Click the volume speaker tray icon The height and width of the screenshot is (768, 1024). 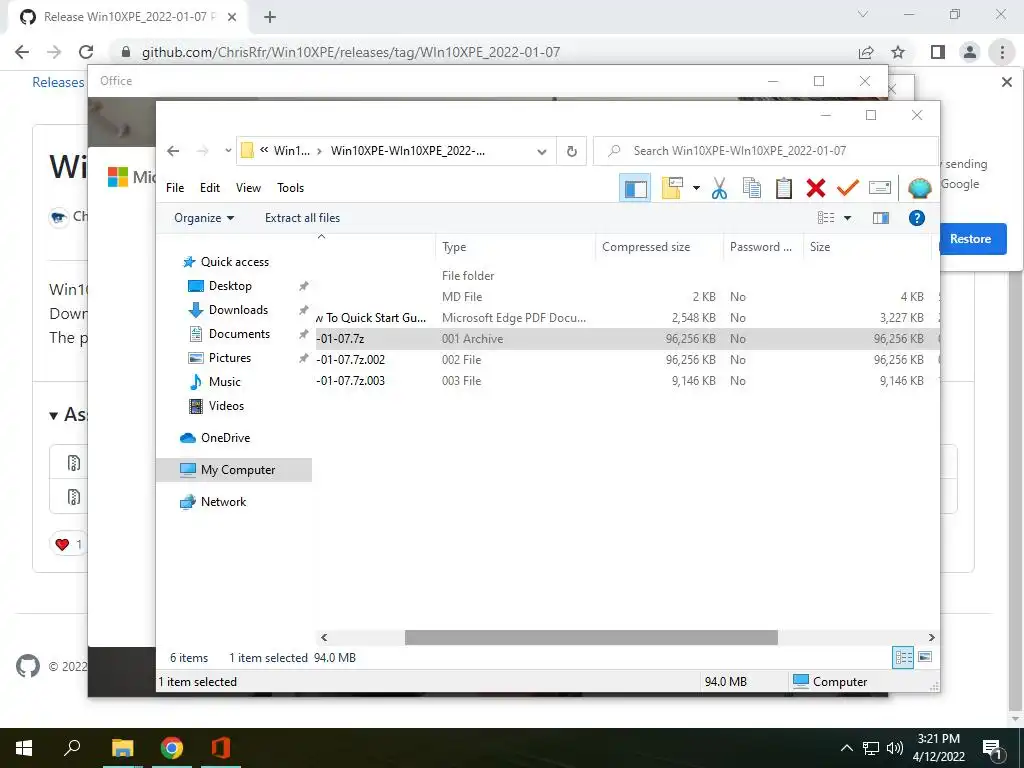tap(895, 748)
